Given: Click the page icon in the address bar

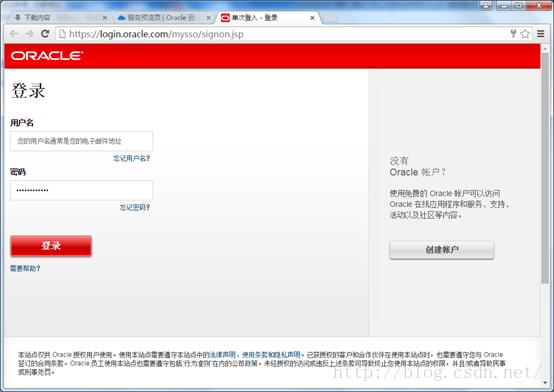Looking at the screenshot, I should [62, 34].
